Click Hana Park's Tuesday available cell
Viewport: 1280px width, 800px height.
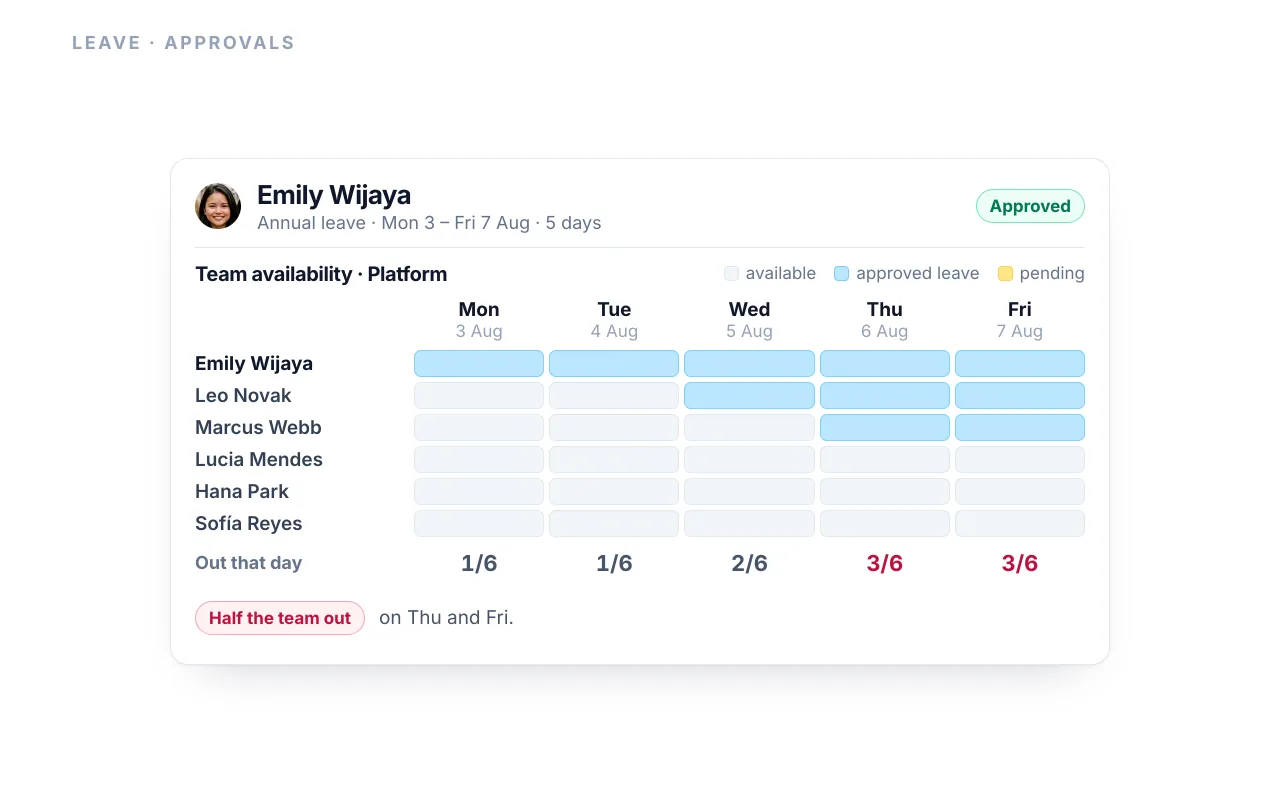(614, 491)
